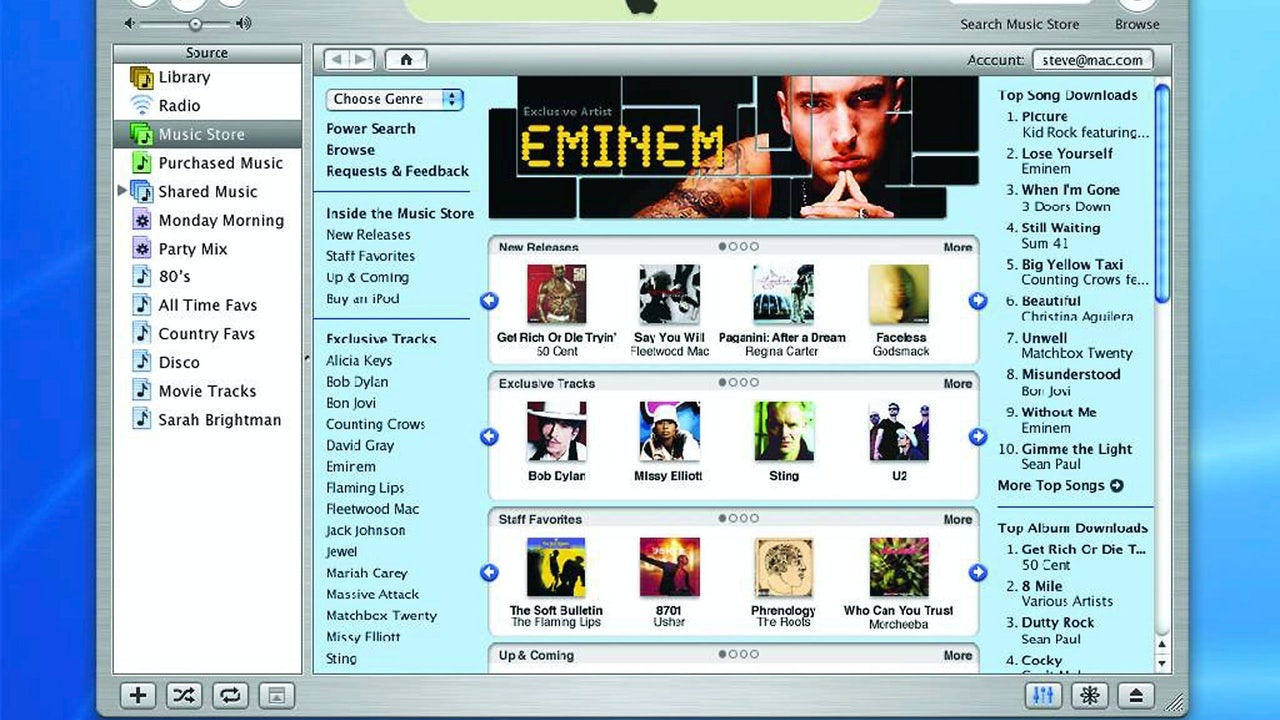Create a new playlist with the plus icon
Screen dimensions: 1280x720
point(137,694)
